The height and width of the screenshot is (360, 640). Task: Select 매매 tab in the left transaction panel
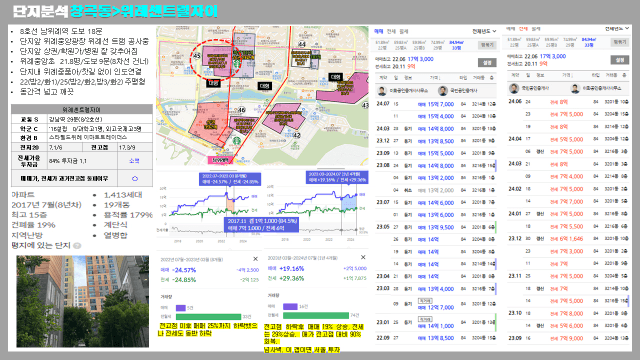point(378,31)
